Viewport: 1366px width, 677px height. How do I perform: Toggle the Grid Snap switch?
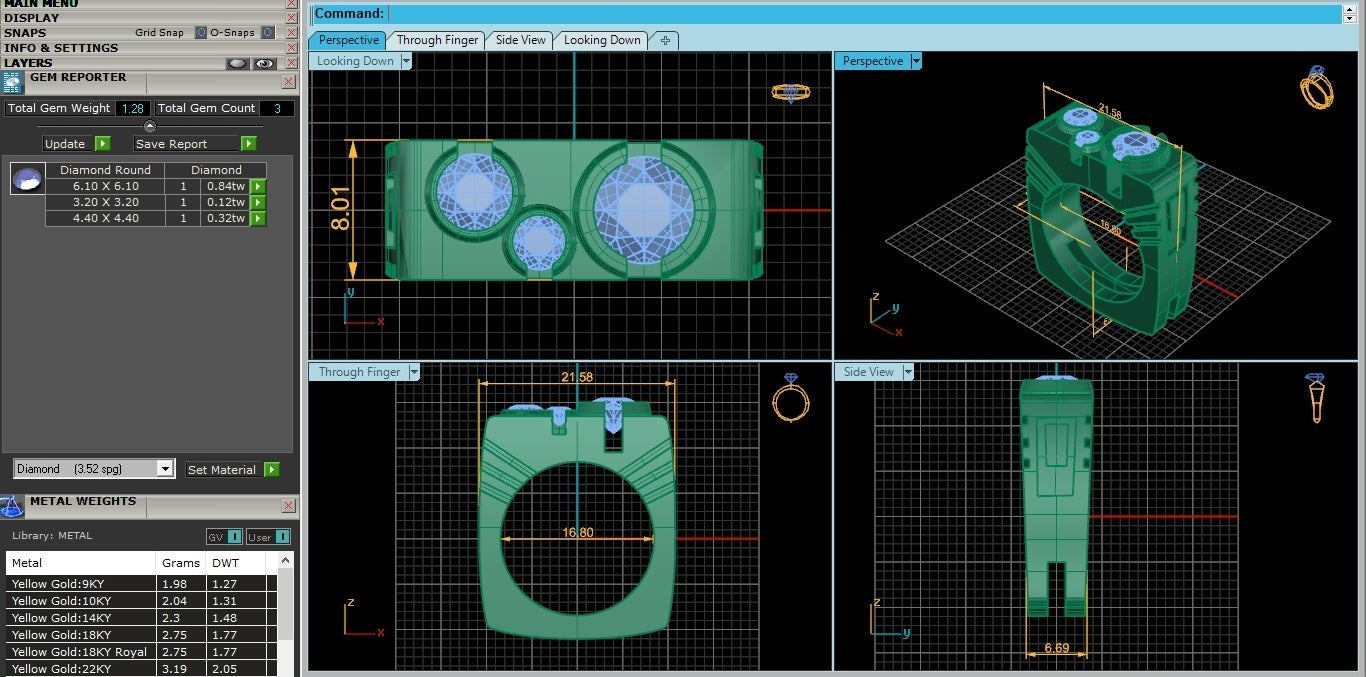(x=201, y=33)
